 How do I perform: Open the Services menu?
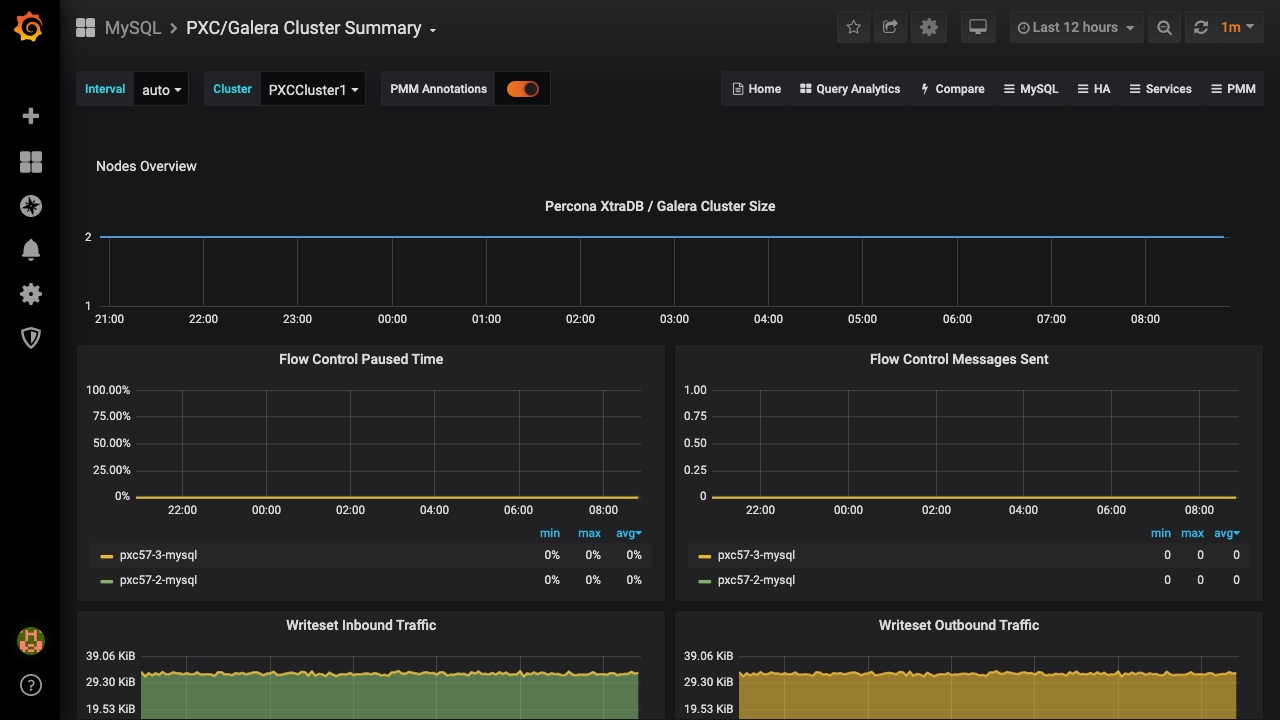point(1160,89)
